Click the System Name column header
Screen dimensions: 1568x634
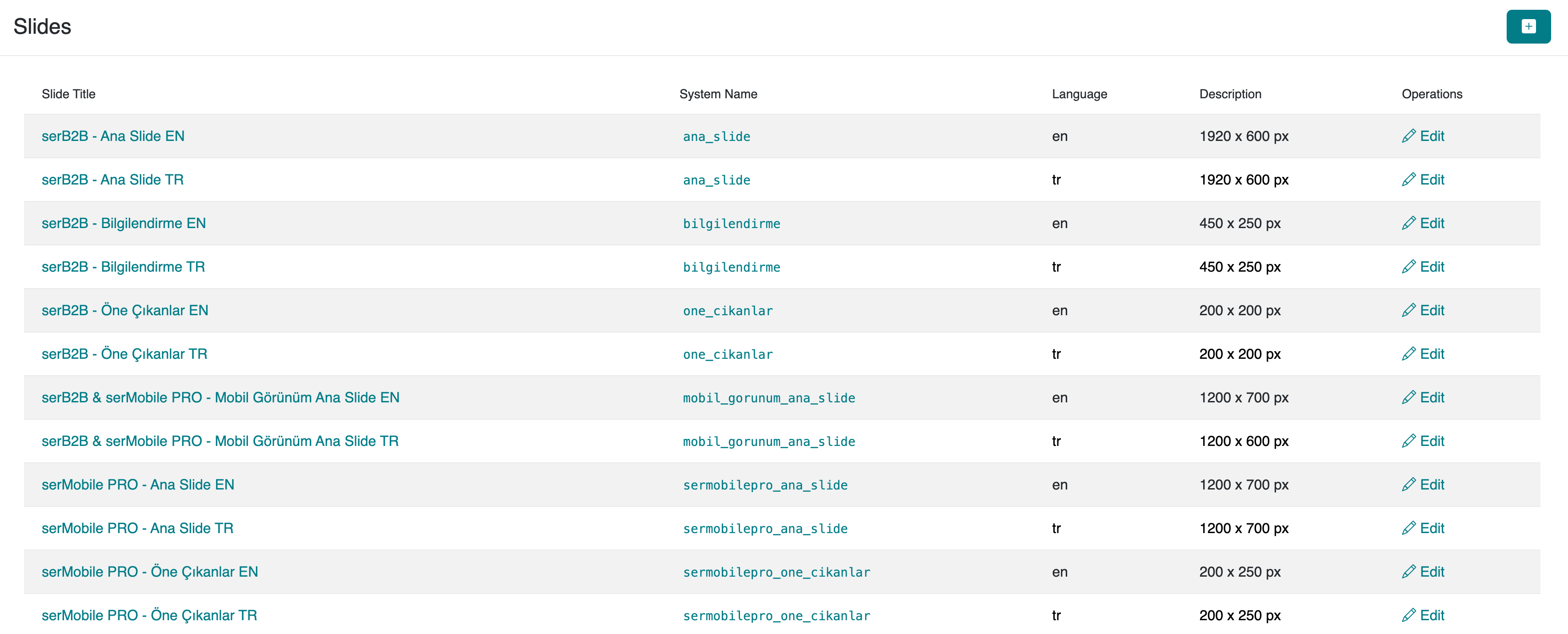(x=718, y=94)
